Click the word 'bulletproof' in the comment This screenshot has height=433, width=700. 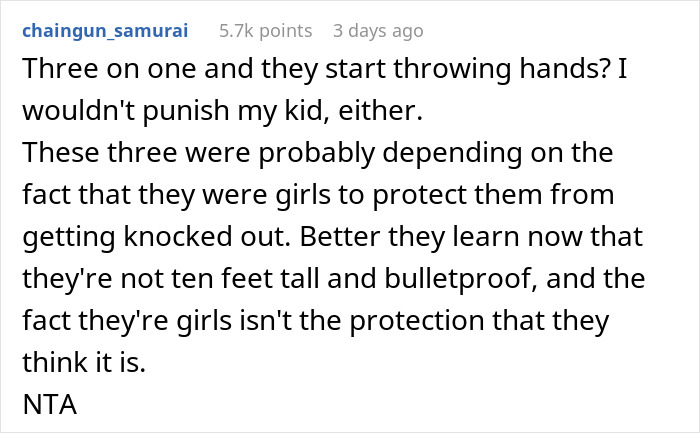461,279
